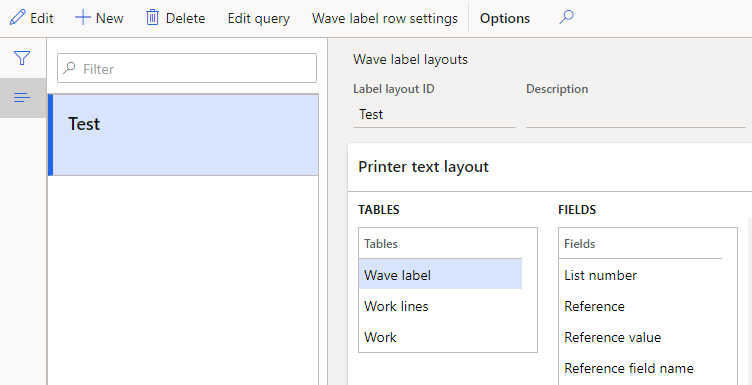752x385 pixels.
Task: Collapse the Printer text layout section
Action: tap(423, 167)
